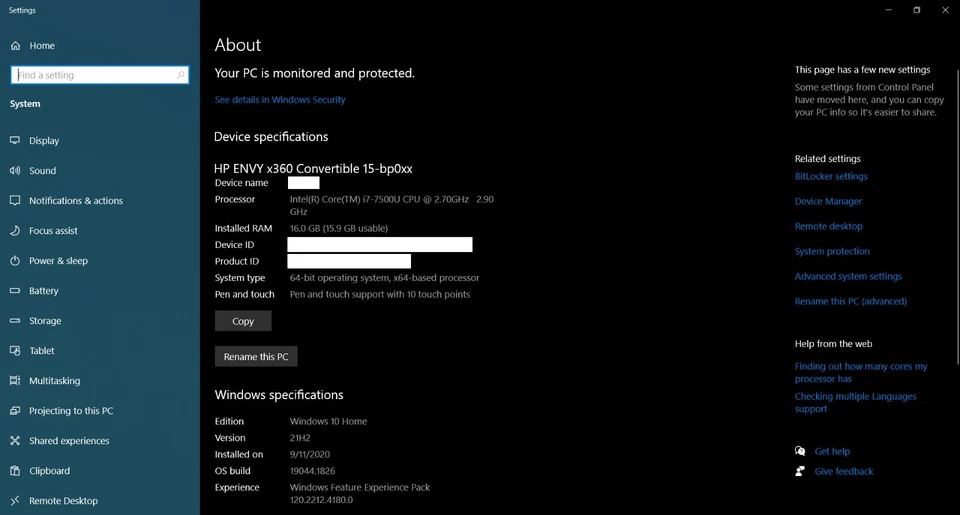Focus the Find a setting search box
960x515 pixels.
click(100, 75)
